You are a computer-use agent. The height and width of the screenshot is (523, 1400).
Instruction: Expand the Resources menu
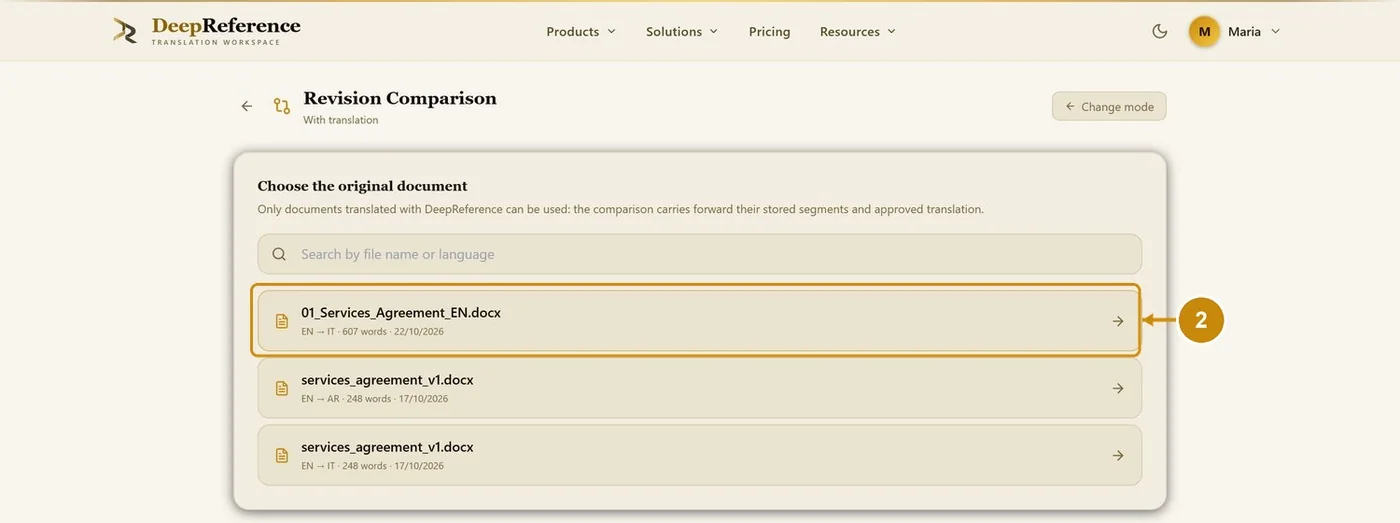pyautogui.click(x=858, y=31)
